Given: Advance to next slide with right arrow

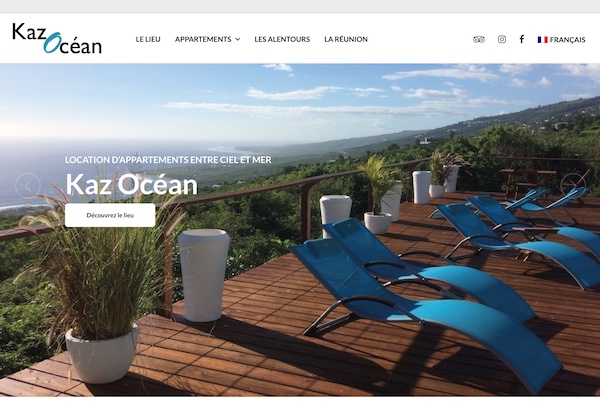Looking at the screenshot, I should point(573,186).
